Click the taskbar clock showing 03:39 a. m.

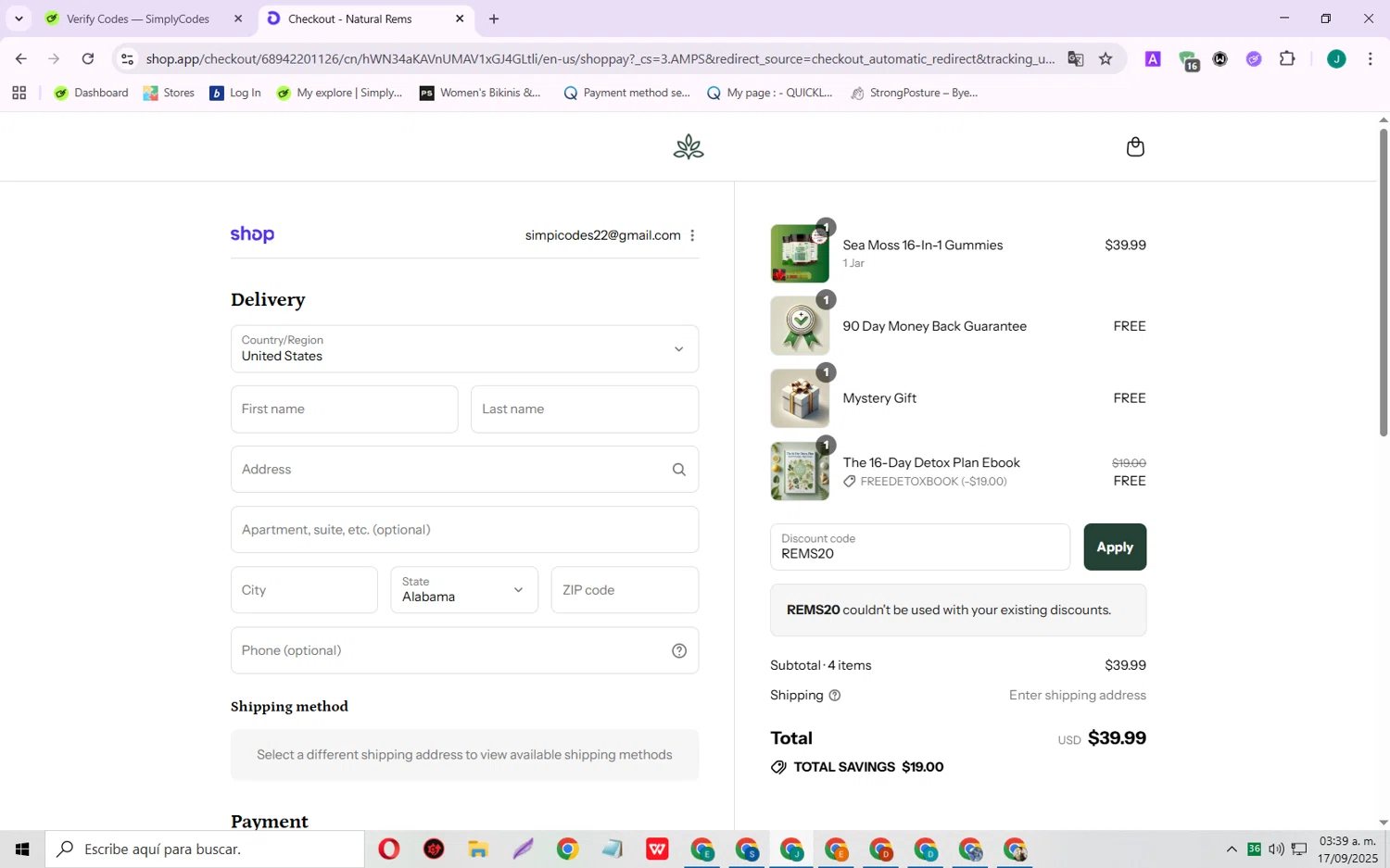click(x=1348, y=849)
